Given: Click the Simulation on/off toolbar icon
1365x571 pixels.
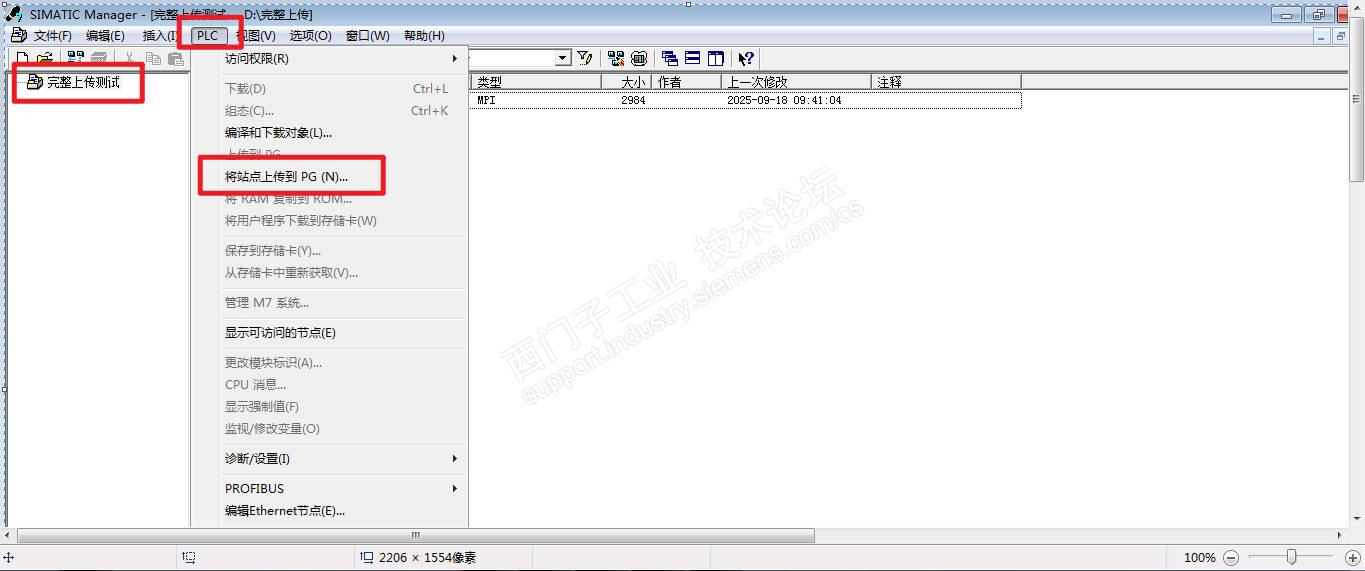Looking at the screenshot, I should pos(639,58).
